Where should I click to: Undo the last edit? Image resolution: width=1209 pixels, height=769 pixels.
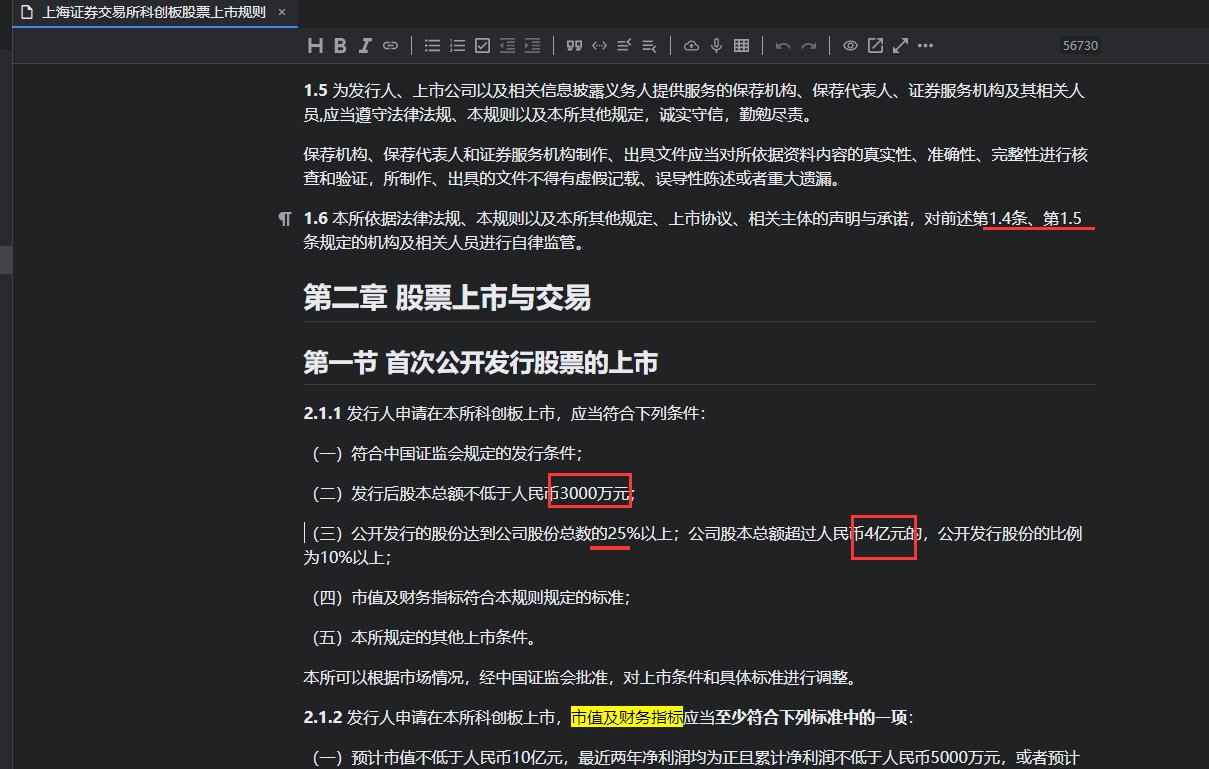[x=783, y=45]
